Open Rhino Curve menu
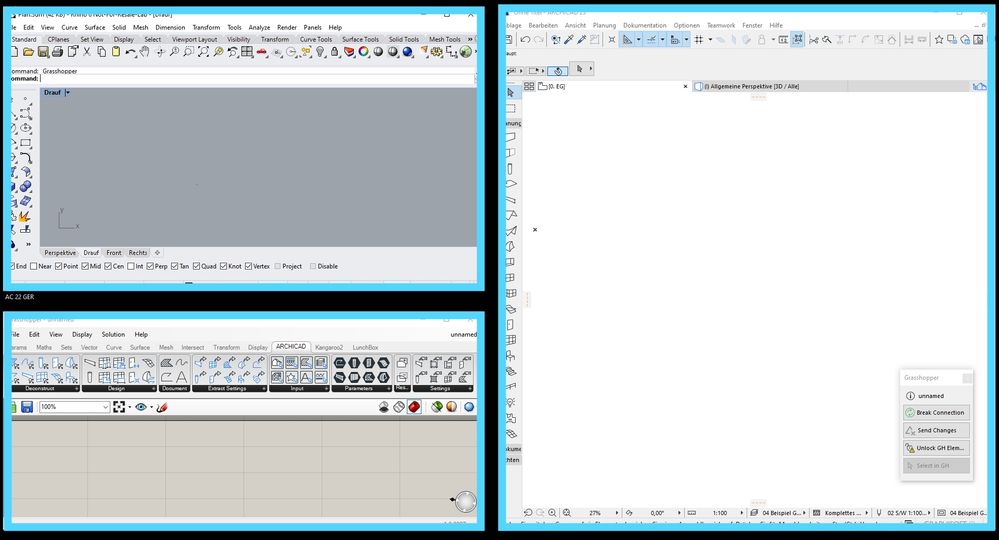Viewport: 999px width, 540px height. (69, 27)
